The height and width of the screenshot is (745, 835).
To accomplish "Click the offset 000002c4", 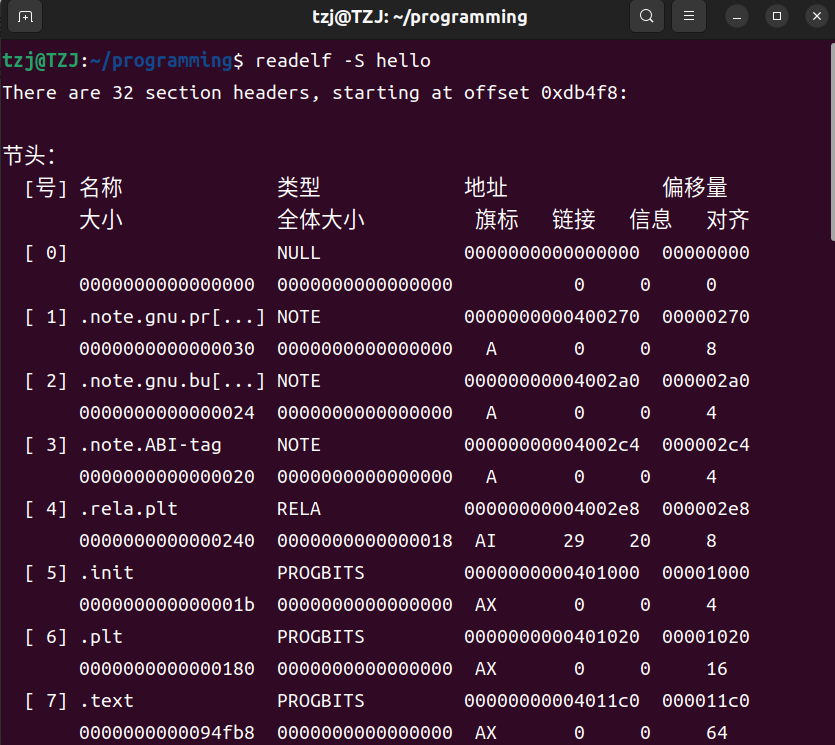I will click(706, 445).
